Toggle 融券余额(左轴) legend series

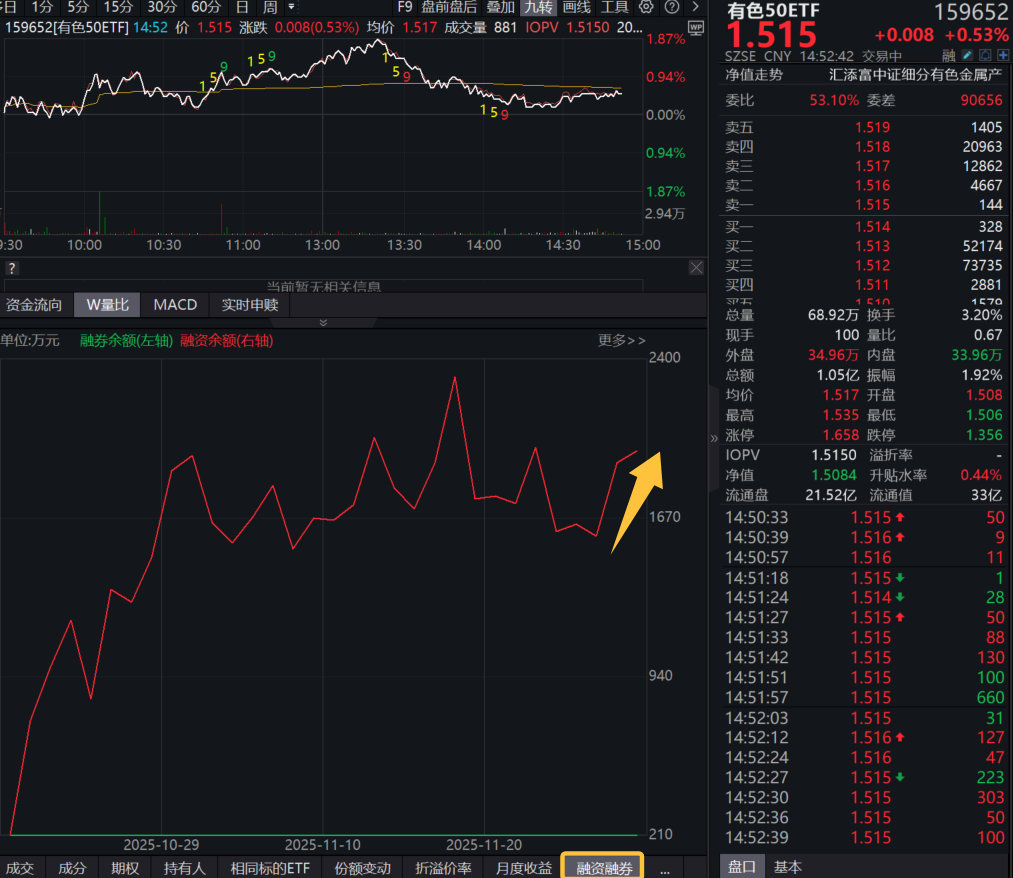pyautogui.click(x=126, y=340)
